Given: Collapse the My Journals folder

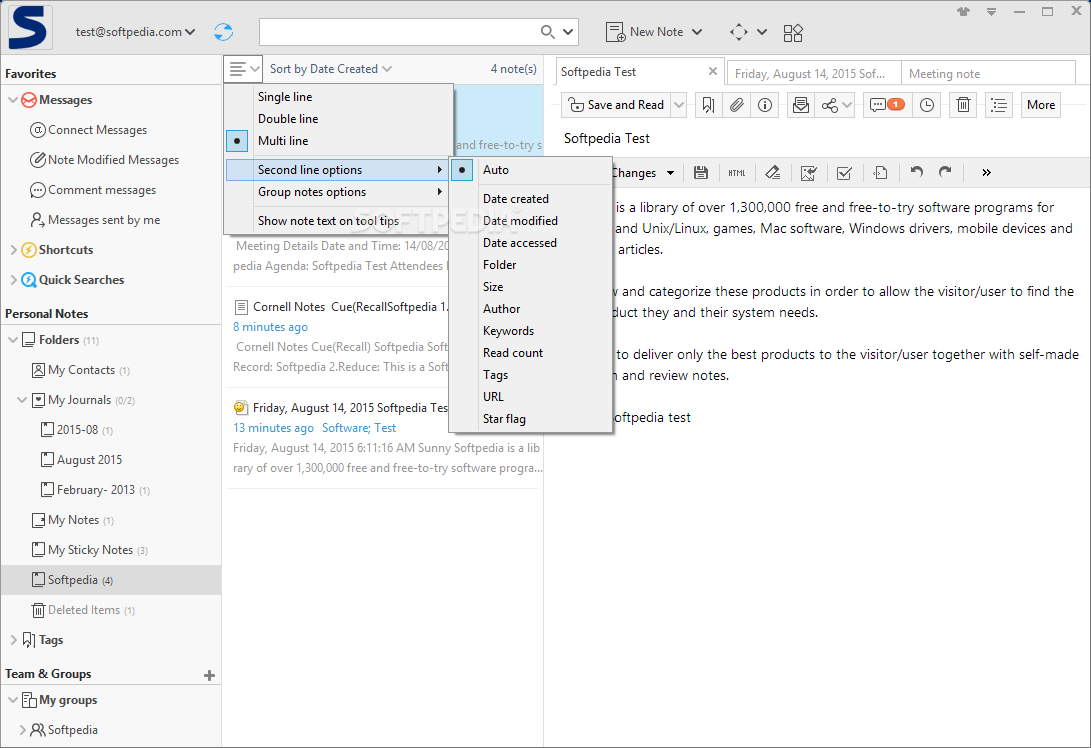Looking at the screenshot, I should pyautogui.click(x=22, y=400).
